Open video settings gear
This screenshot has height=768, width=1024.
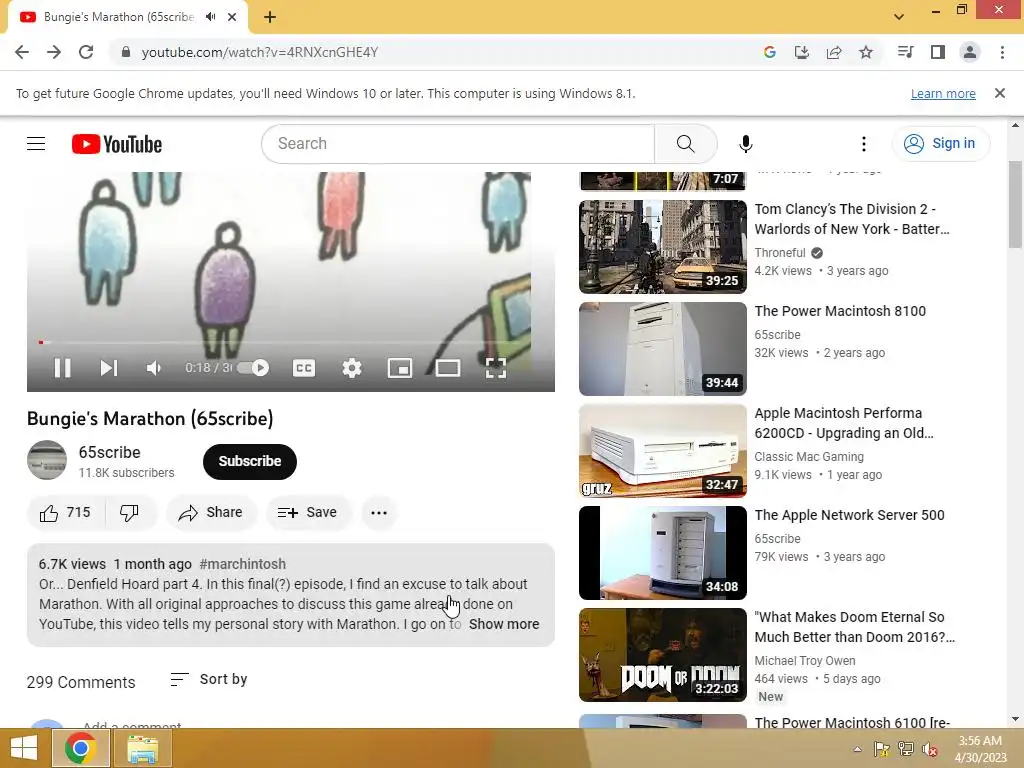[x=352, y=368]
